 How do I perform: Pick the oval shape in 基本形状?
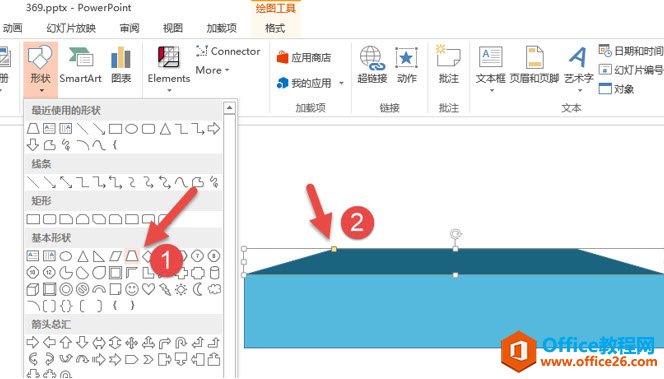click(66, 256)
